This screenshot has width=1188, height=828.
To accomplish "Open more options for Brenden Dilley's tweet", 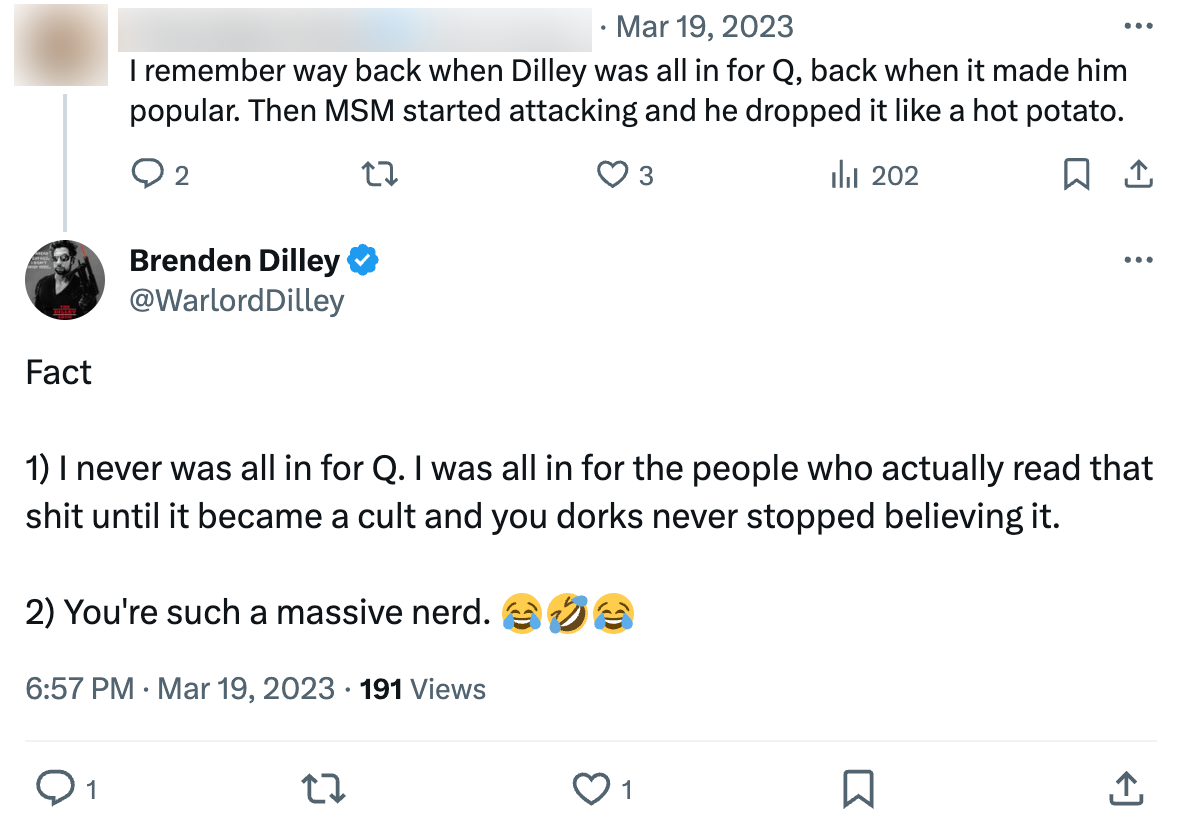I will click(x=1139, y=259).
